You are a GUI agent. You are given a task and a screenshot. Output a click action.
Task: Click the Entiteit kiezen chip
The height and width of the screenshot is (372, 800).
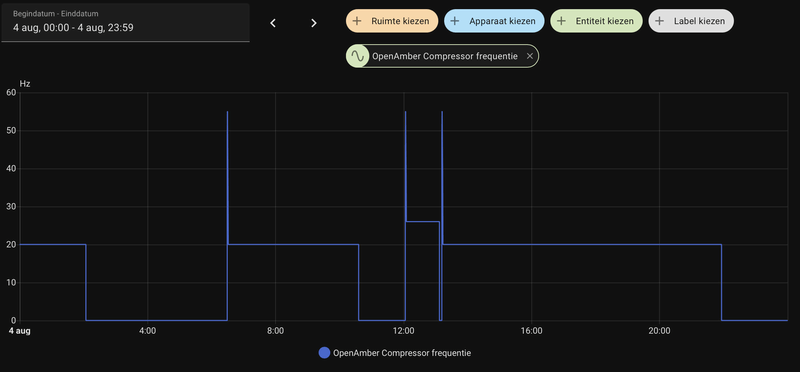(596, 21)
